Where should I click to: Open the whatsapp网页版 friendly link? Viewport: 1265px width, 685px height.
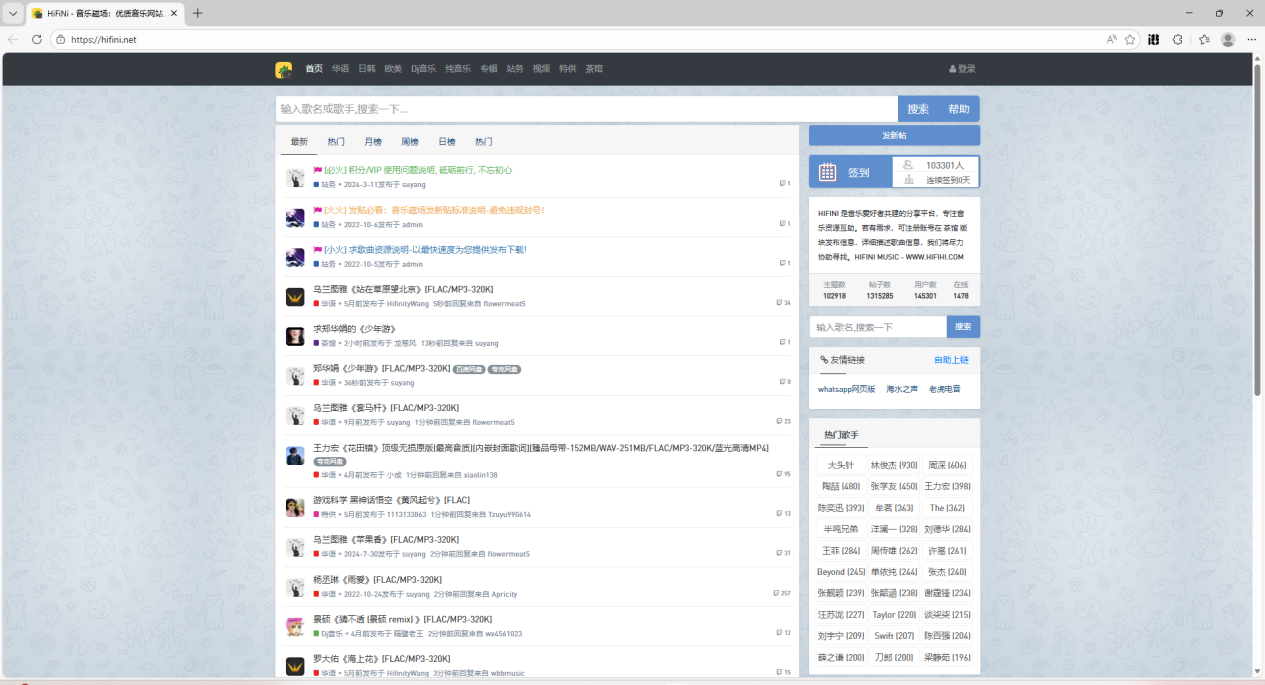click(846, 389)
